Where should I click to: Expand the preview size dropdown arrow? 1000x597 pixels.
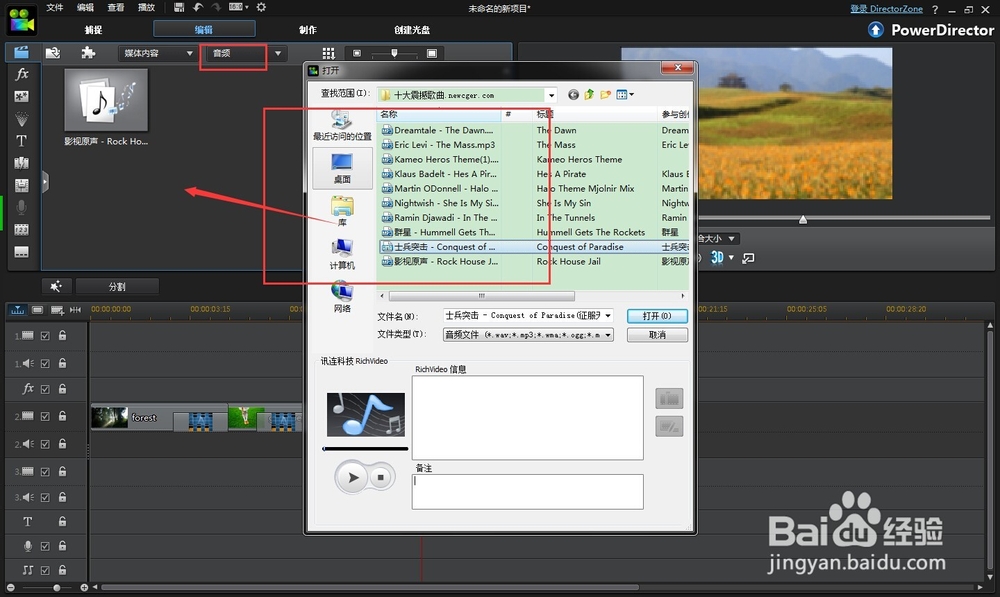pos(732,239)
